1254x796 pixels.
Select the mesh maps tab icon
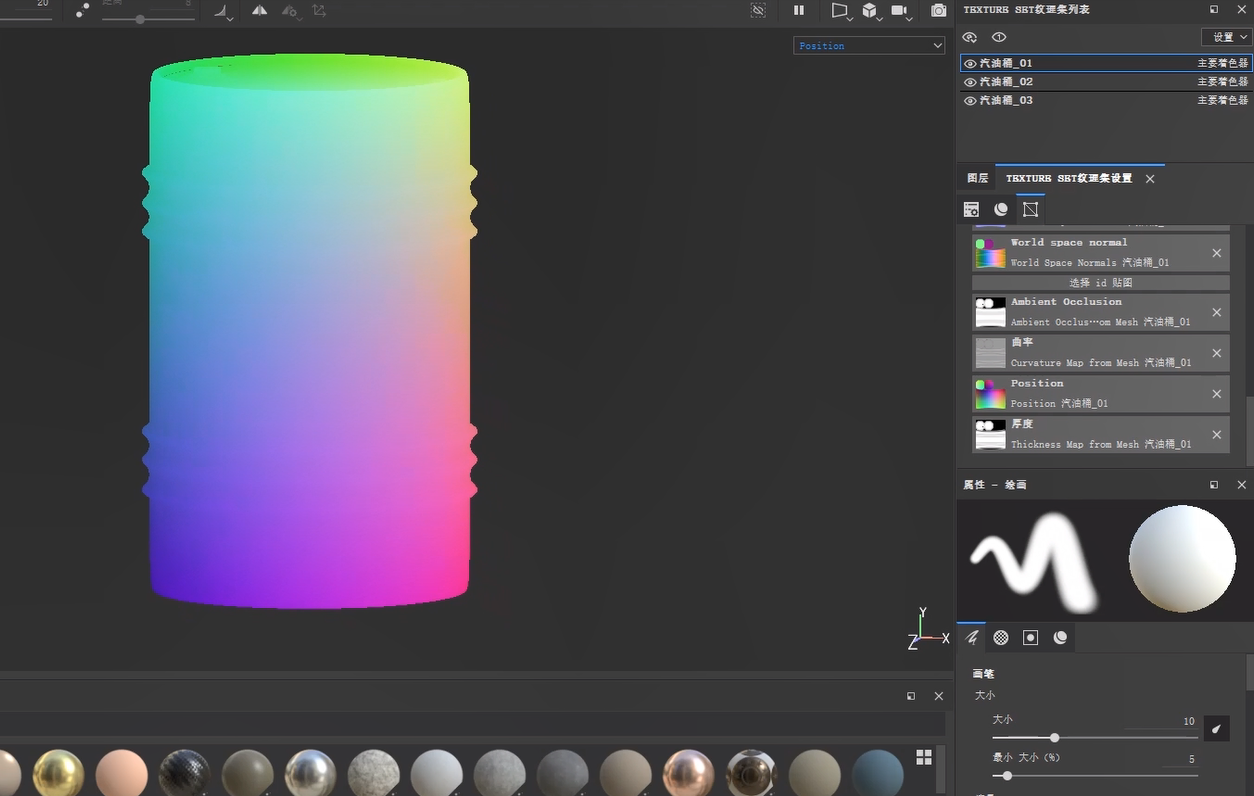(1030, 209)
